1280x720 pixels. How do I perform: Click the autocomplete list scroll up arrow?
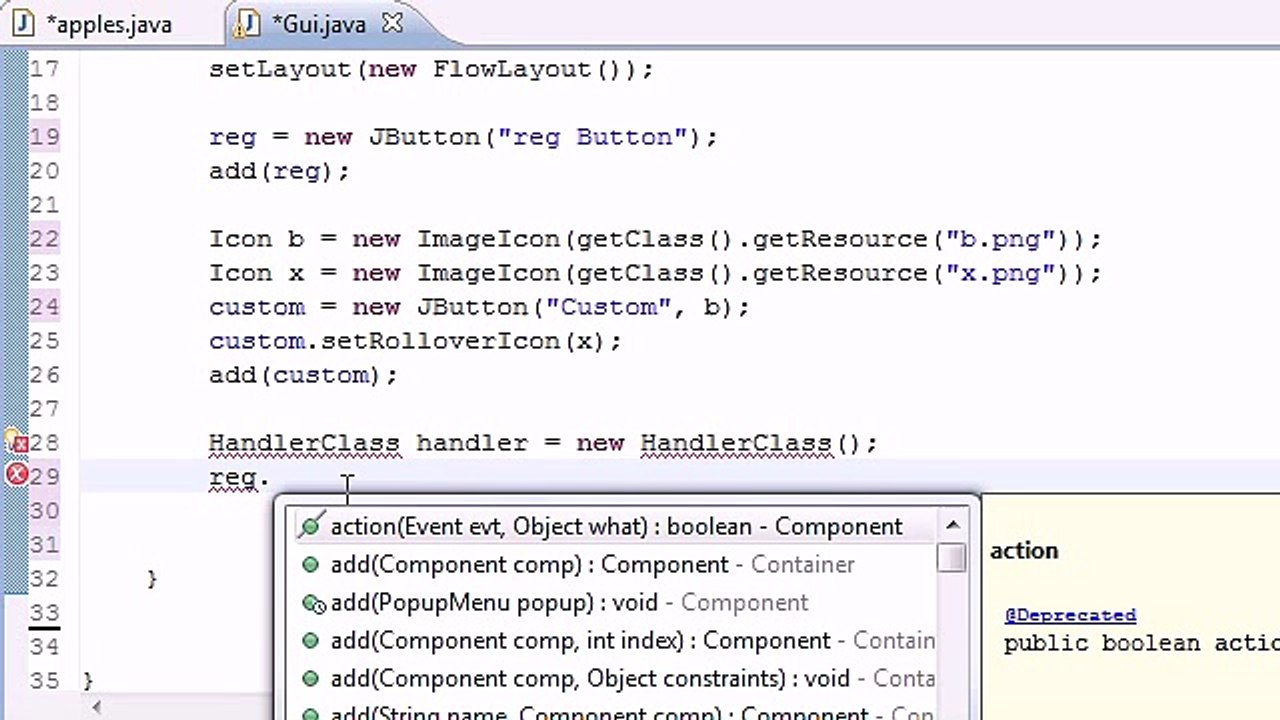coord(952,525)
